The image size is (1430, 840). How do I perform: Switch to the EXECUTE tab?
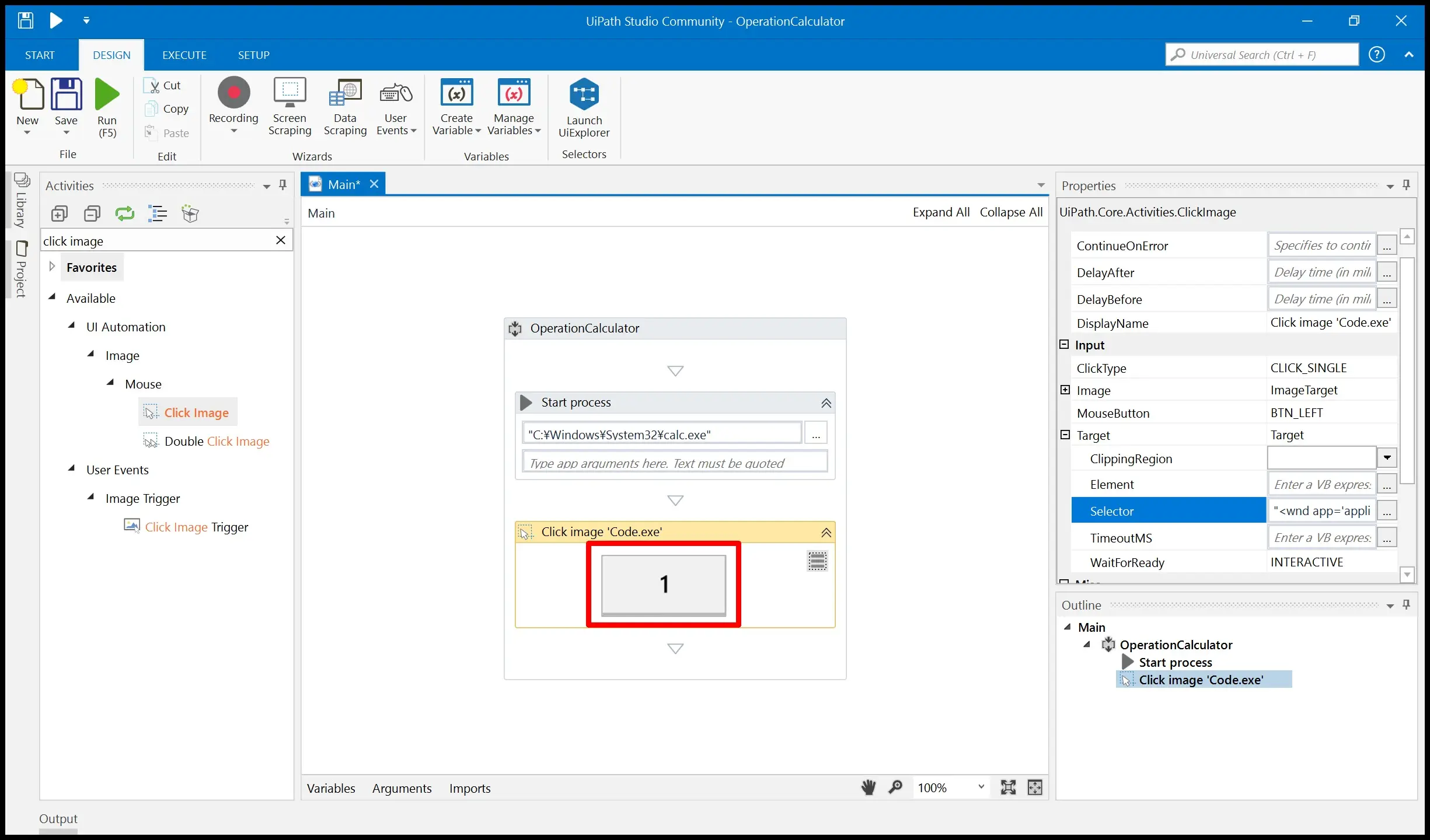point(184,55)
